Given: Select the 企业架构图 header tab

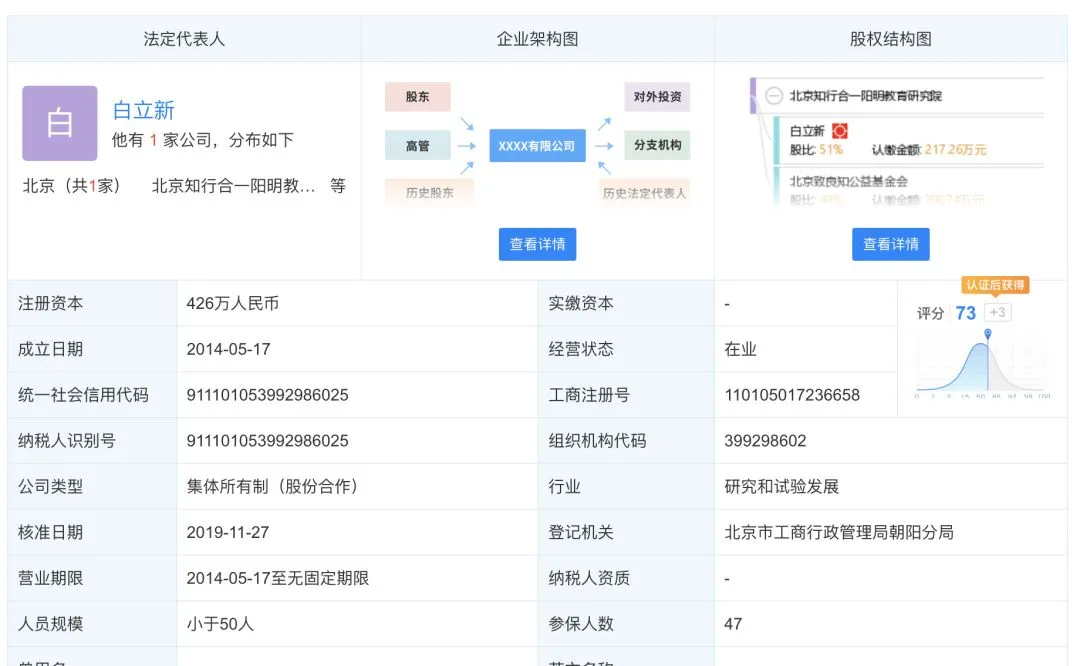Looking at the screenshot, I should coord(537,39).
